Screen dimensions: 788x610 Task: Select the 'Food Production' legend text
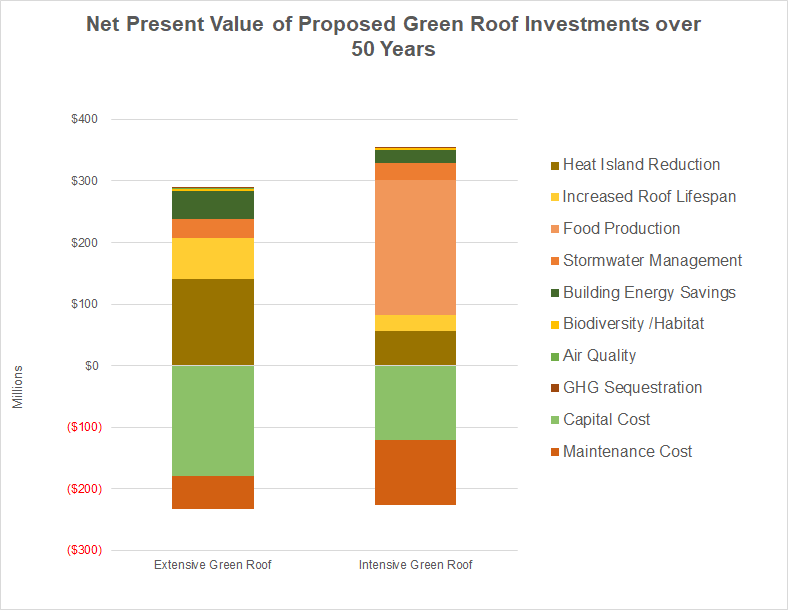[x=622, y=229]
